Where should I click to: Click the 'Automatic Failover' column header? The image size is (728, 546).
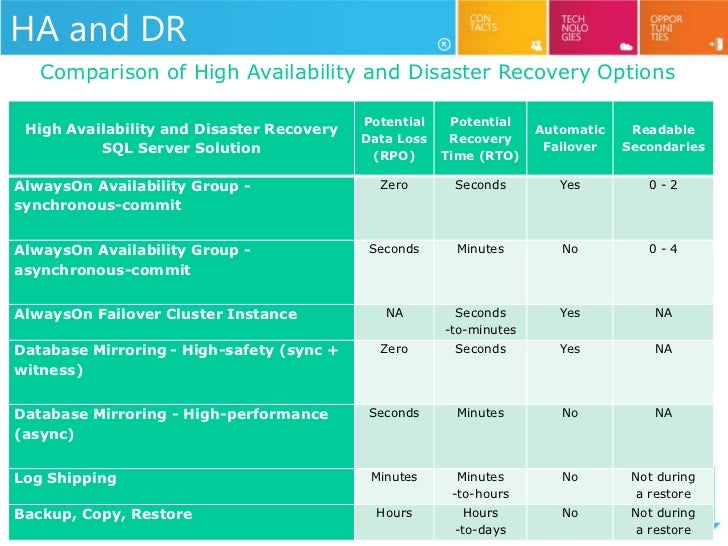coord(570,138)
